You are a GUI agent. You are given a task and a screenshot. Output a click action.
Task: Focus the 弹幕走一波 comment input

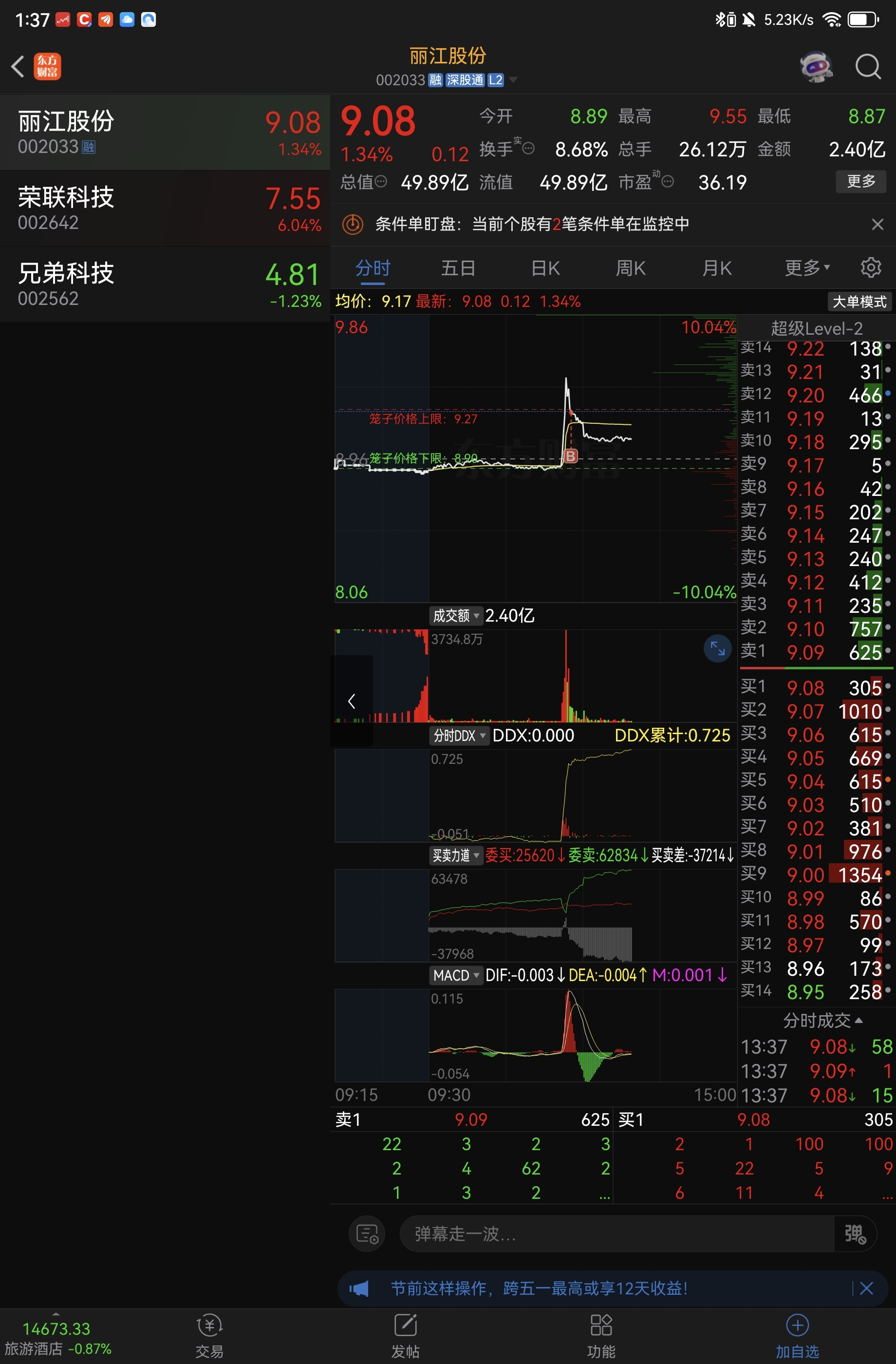(616, 1233)
